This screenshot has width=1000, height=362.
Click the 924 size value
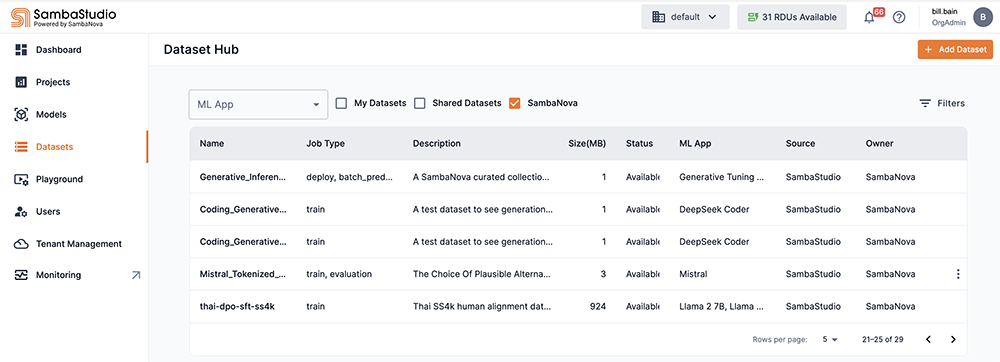pos(599,307)
